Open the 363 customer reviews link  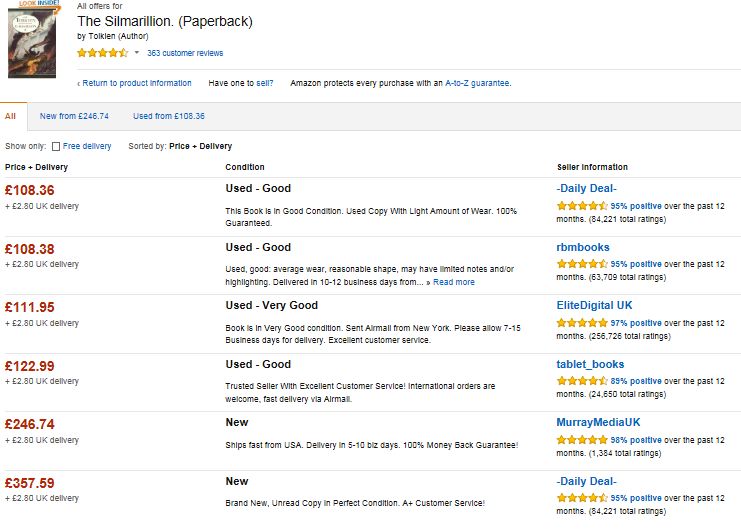click(x=185, y=53)
